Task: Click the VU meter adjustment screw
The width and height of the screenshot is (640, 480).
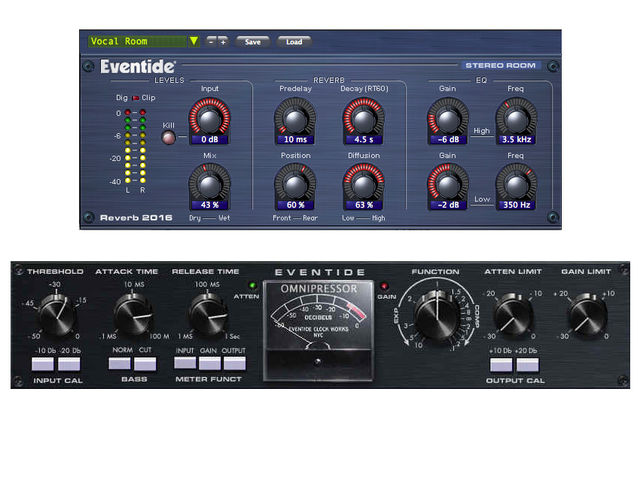Action: point(318,362)
